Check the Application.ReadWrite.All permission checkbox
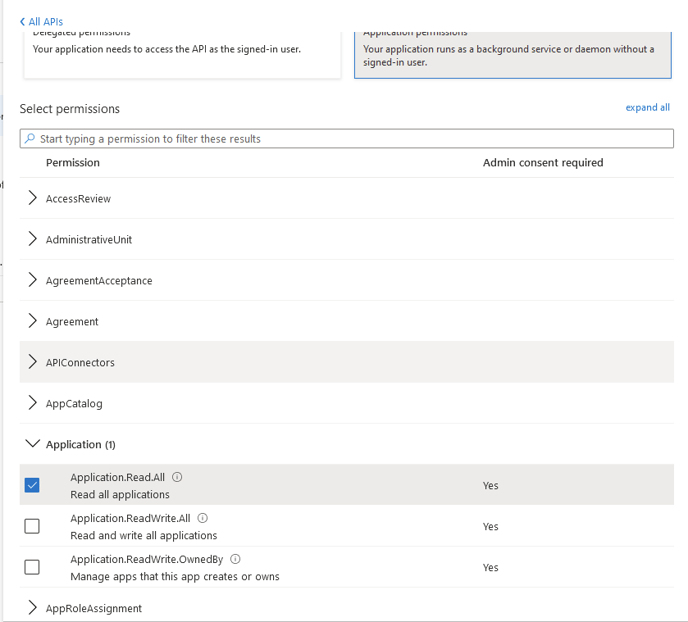Image resolution: width=688 pixels, height=622 pixels. [32, 526]
